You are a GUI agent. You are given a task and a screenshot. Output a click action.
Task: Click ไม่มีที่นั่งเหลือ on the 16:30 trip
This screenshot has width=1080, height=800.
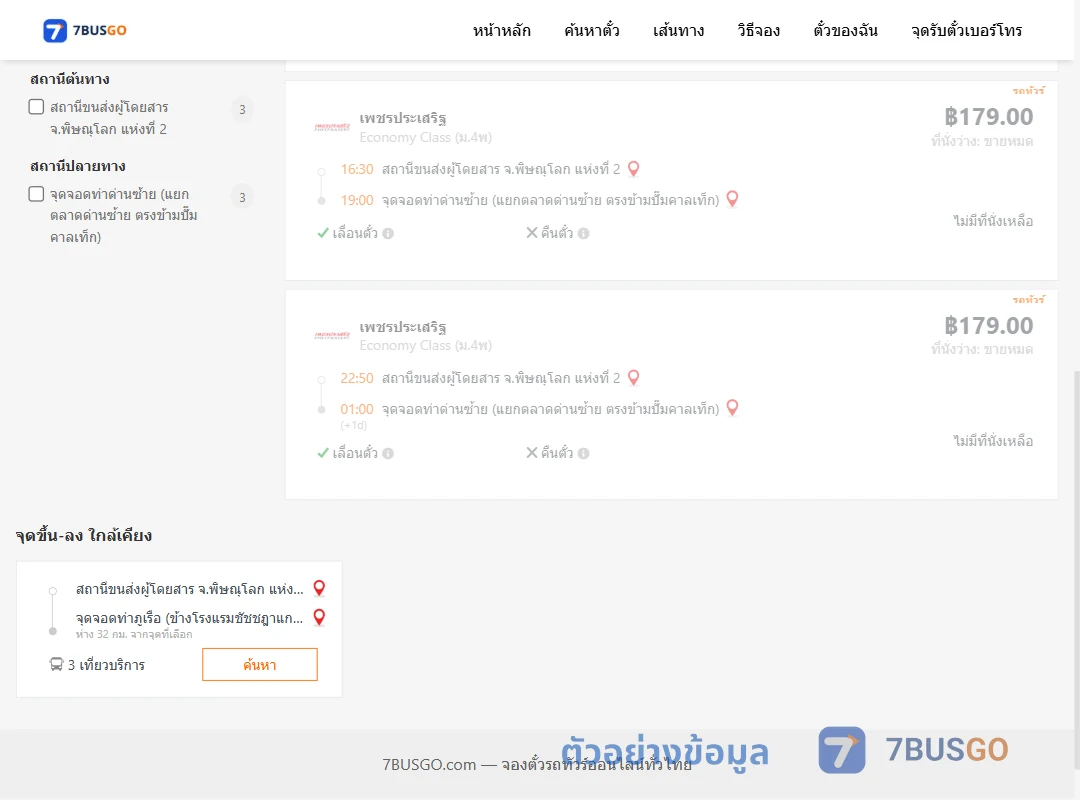coord(993,221)
